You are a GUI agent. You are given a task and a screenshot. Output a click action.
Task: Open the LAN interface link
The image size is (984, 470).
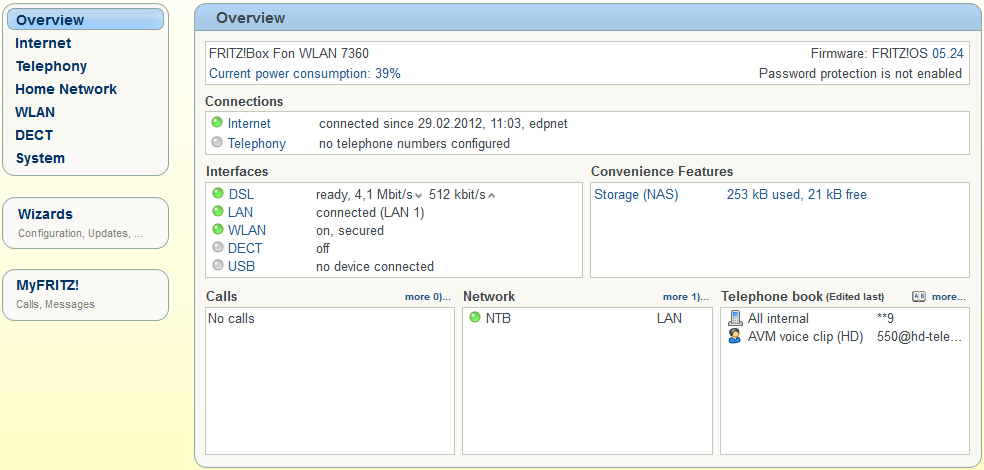point(241,213)
